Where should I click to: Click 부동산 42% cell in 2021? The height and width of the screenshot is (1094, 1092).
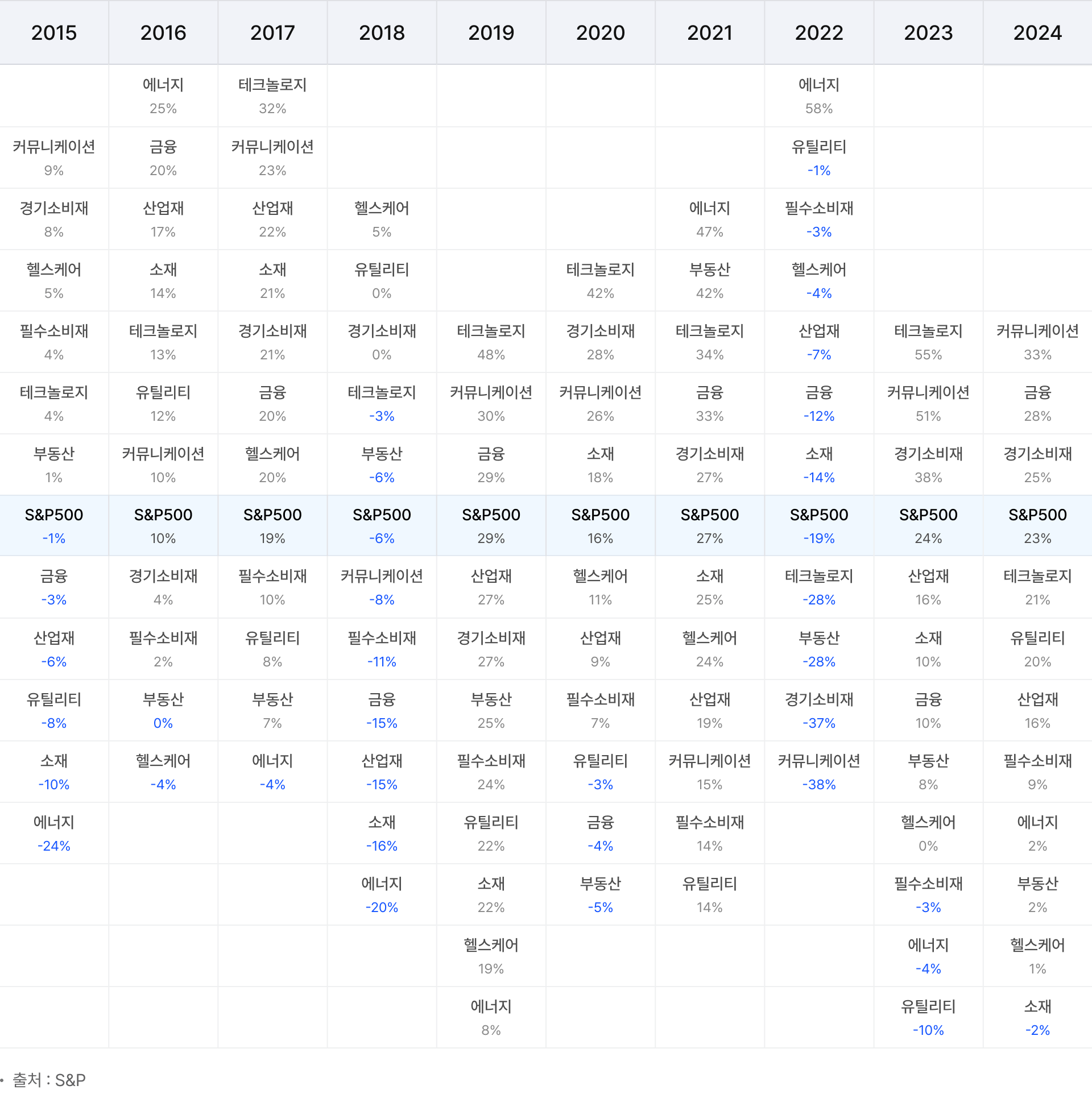tap(709, 281)
